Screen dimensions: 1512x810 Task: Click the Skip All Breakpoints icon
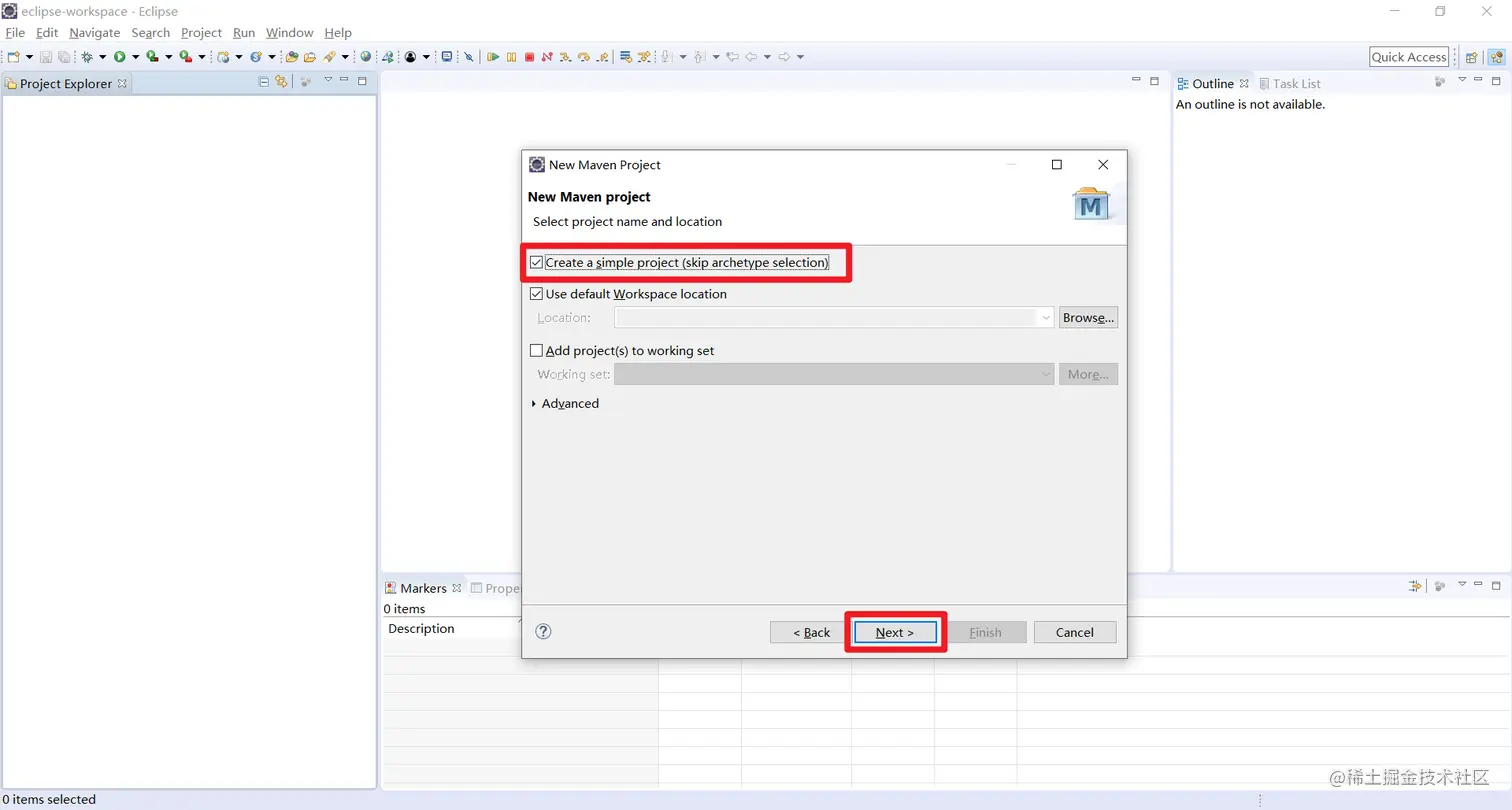click(x=469, y=57)
